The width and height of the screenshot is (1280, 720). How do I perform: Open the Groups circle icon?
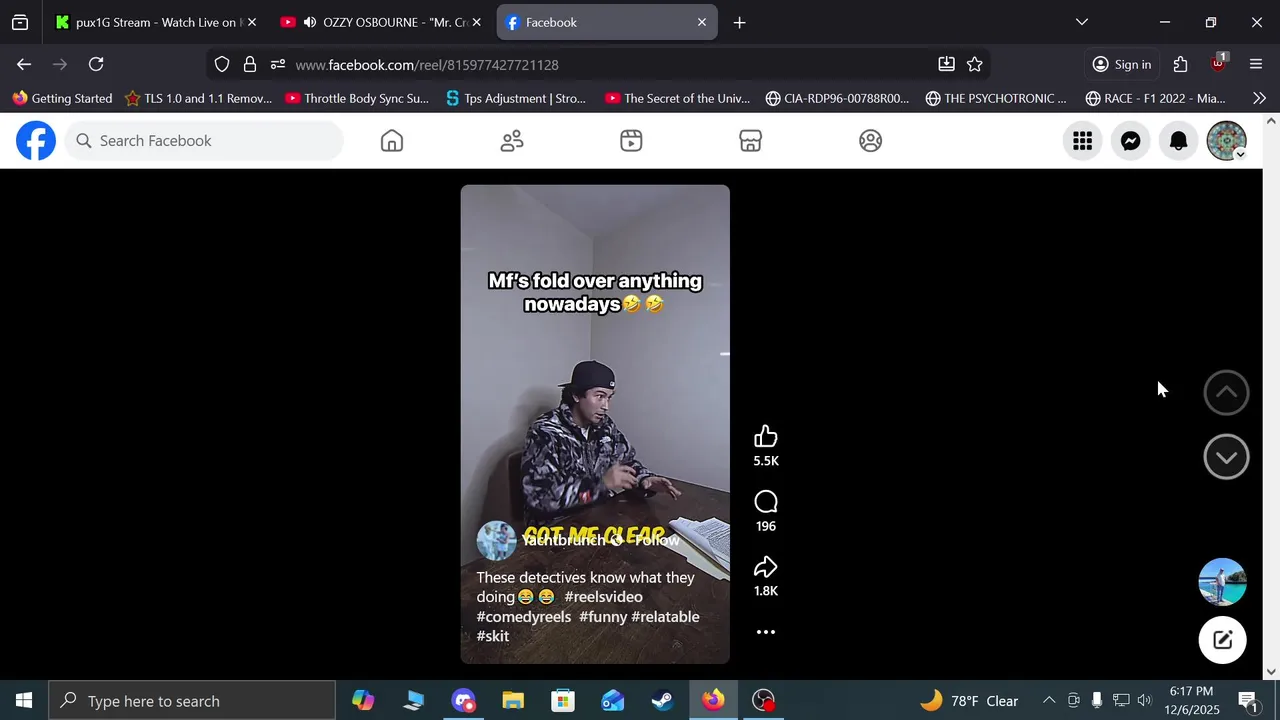coord(871,141)
